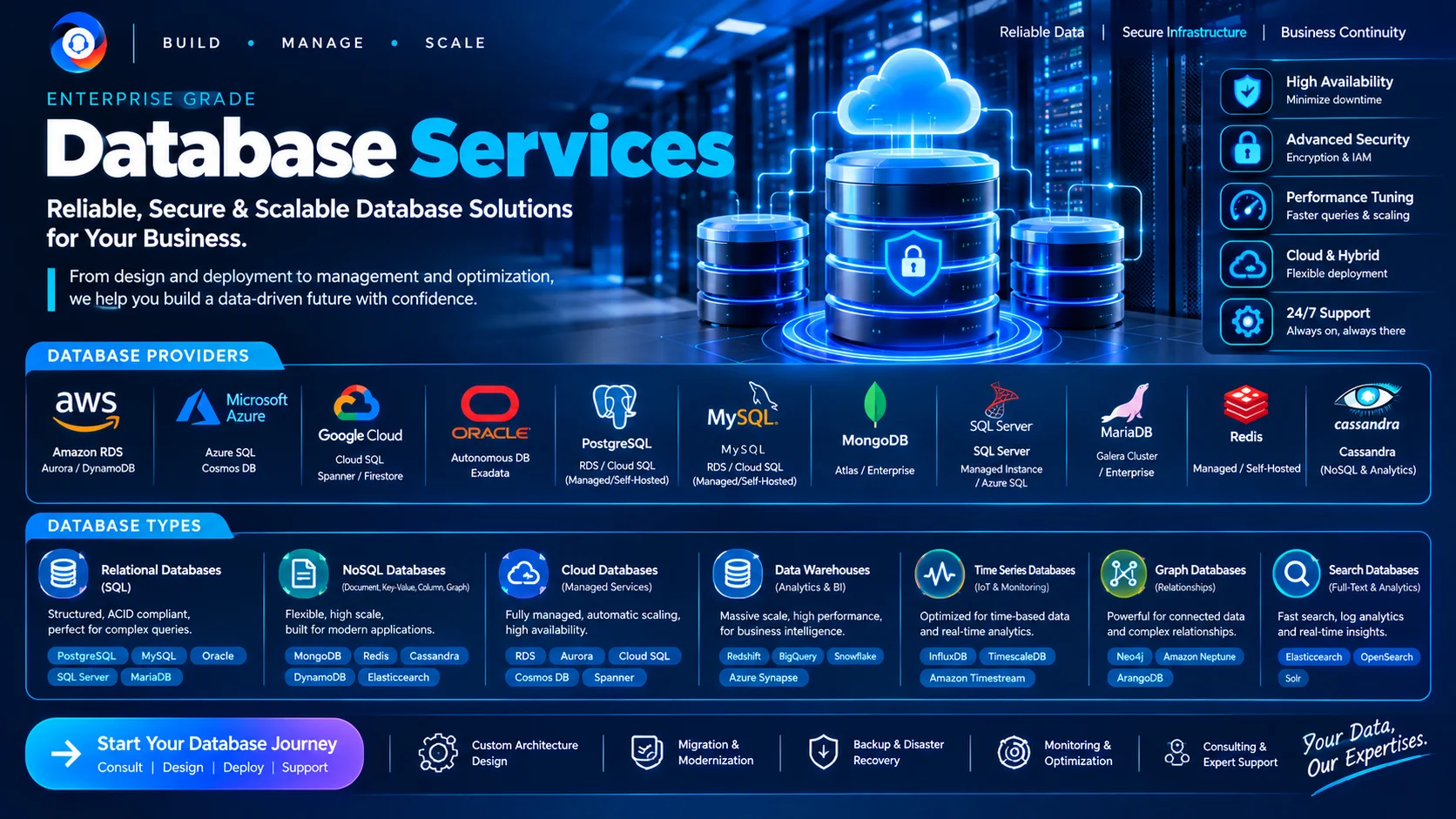Screen dimensions: 1456x819
Task: Select the MongoDB leaf logo
Action: [874, 405]
